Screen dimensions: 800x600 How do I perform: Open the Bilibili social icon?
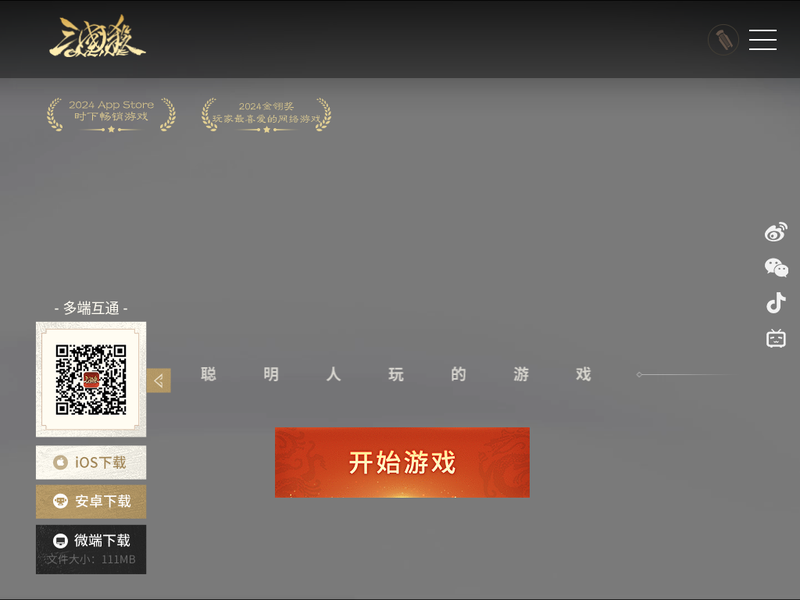pyautogui.click(x=776, y=339)
